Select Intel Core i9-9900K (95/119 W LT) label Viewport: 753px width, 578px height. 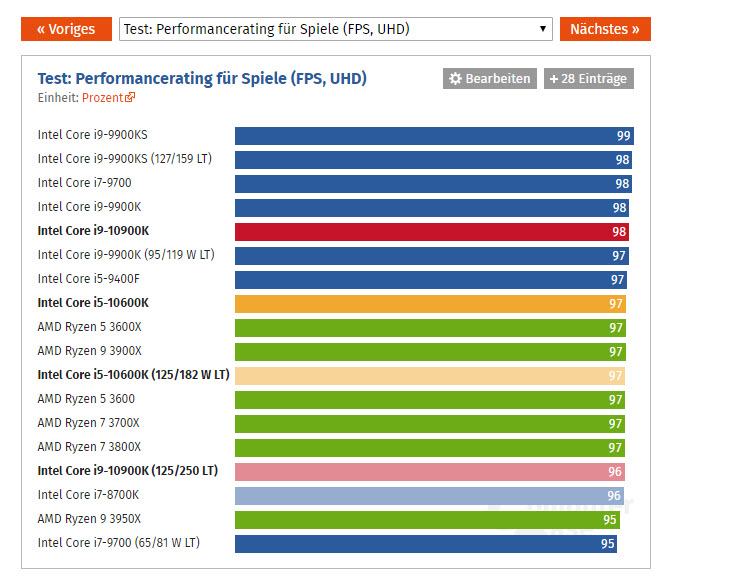(x=126, y=255)
